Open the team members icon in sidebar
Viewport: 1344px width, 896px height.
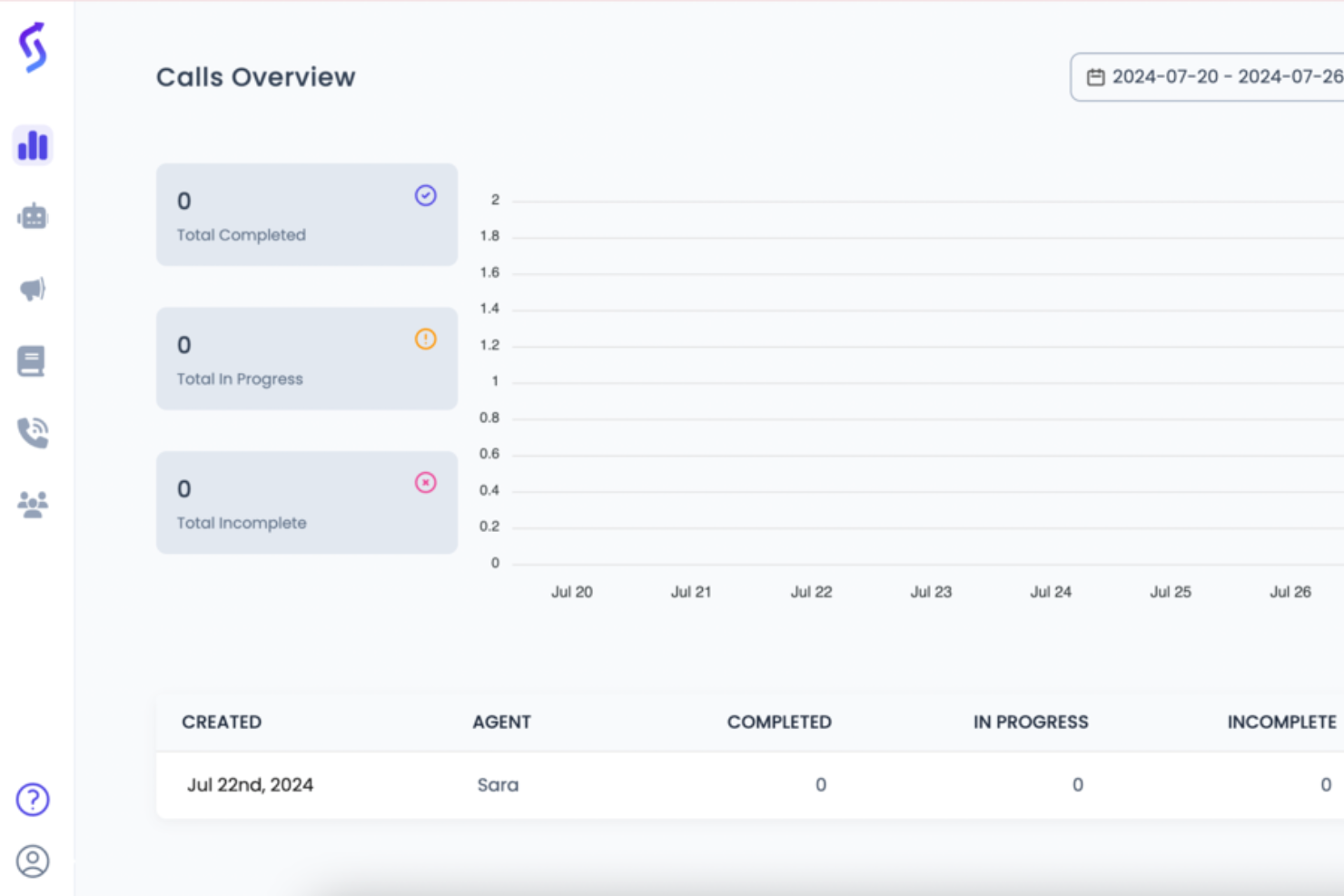pyautogui.click(x=32, y=503)
